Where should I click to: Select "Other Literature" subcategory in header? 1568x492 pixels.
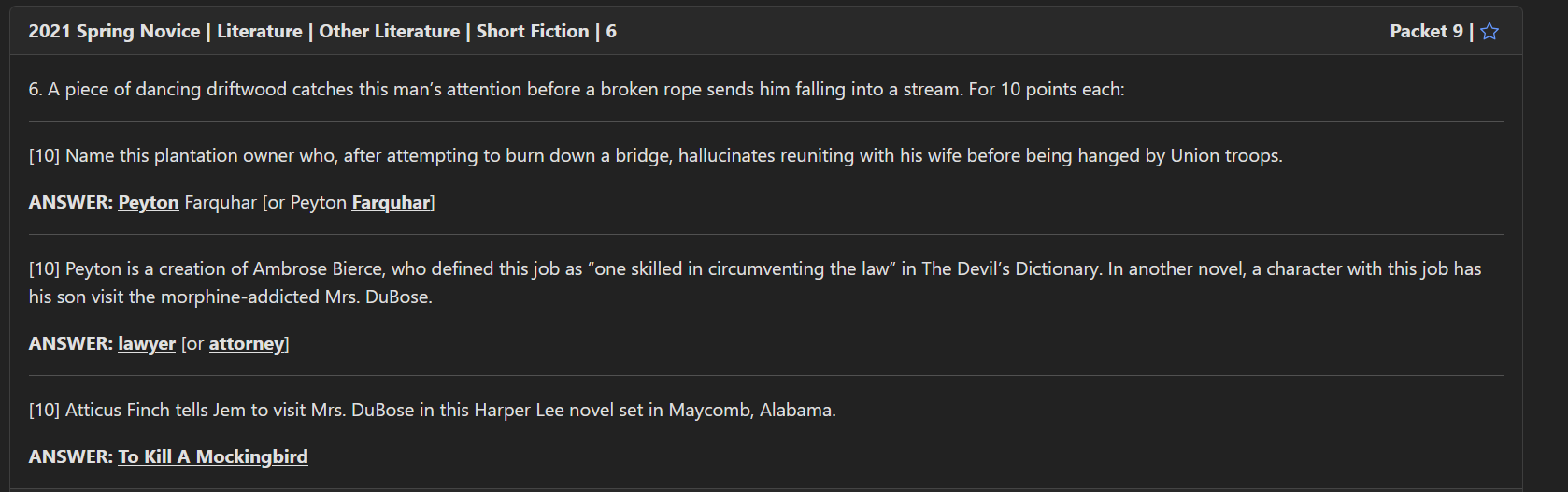click(x=389, y=31)
